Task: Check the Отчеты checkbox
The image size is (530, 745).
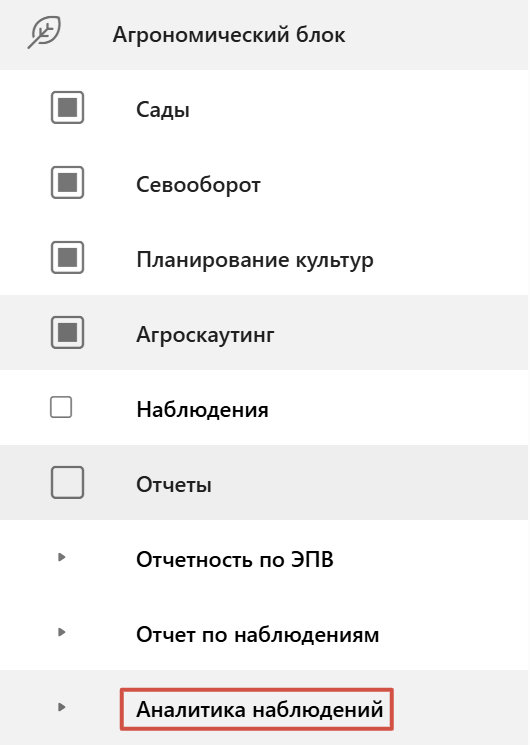Action: click(x=67, y=482)
